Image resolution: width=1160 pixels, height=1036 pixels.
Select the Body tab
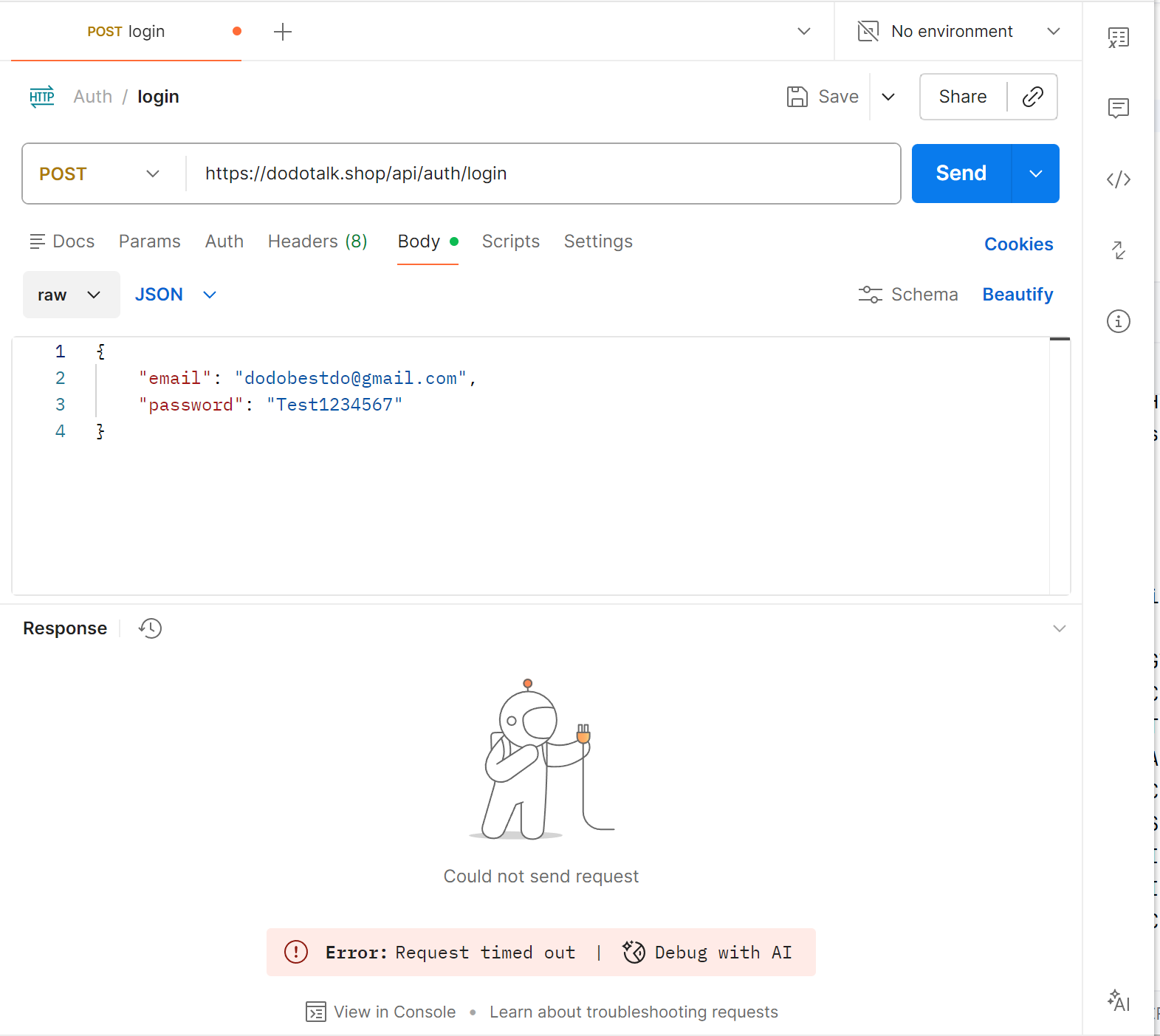click(428, 241)
